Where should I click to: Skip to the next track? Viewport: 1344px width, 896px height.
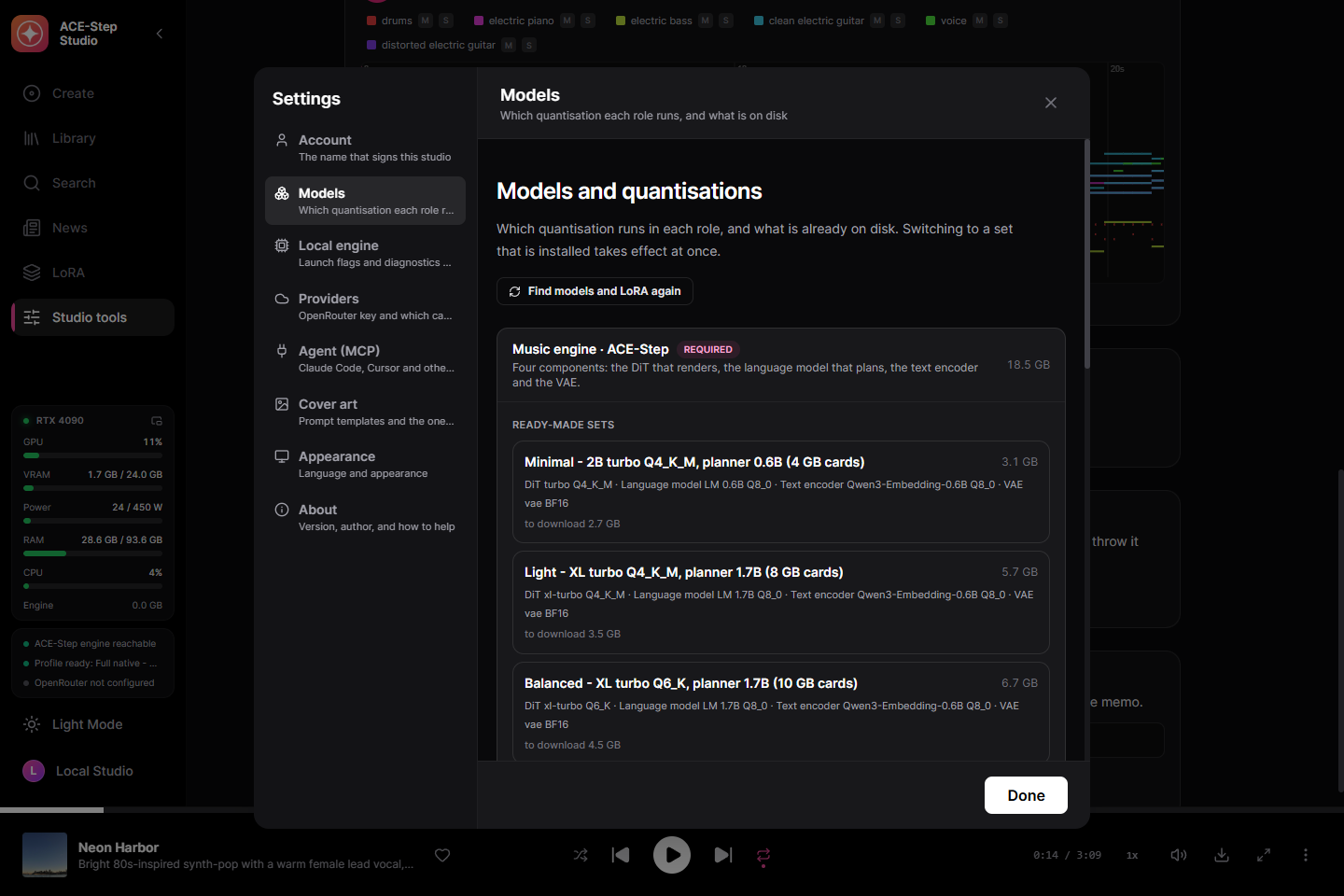723,855
